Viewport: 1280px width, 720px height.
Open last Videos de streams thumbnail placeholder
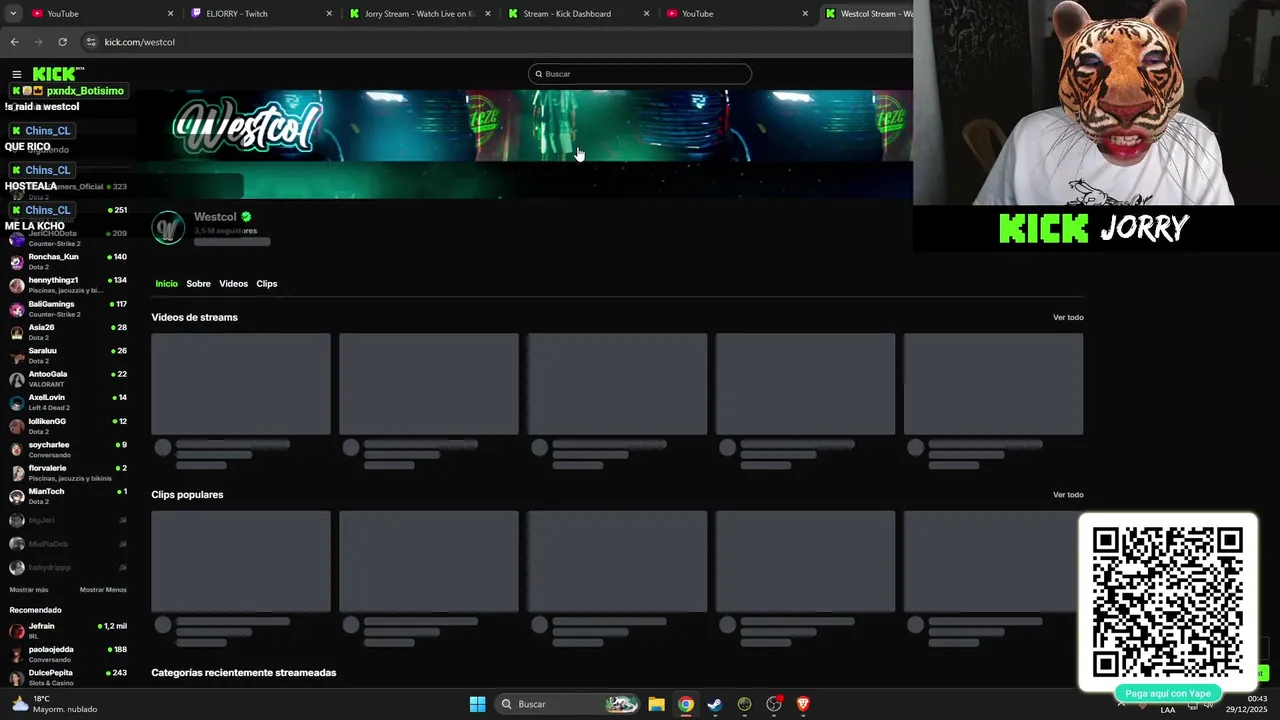tap(993, 384)
